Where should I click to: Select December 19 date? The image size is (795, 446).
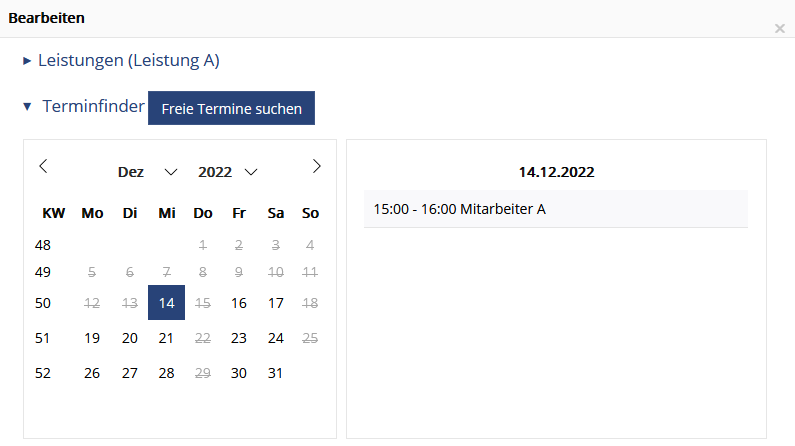92,338
